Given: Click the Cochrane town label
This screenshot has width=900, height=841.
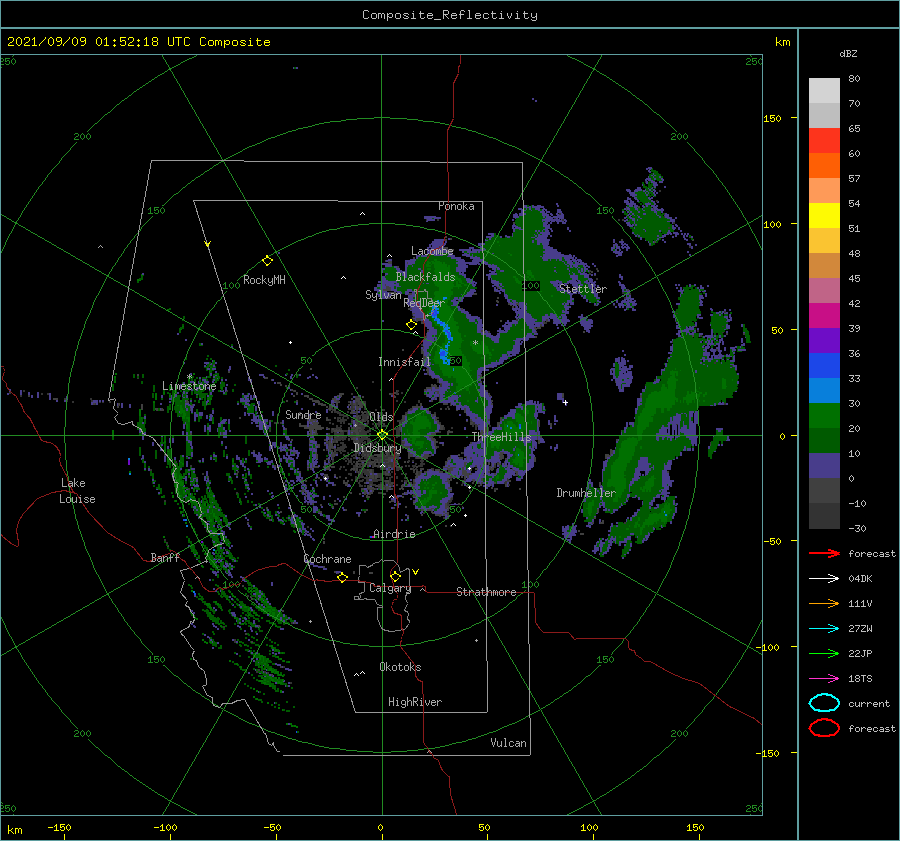Looking at the screenshot, I should click(327, 559).
